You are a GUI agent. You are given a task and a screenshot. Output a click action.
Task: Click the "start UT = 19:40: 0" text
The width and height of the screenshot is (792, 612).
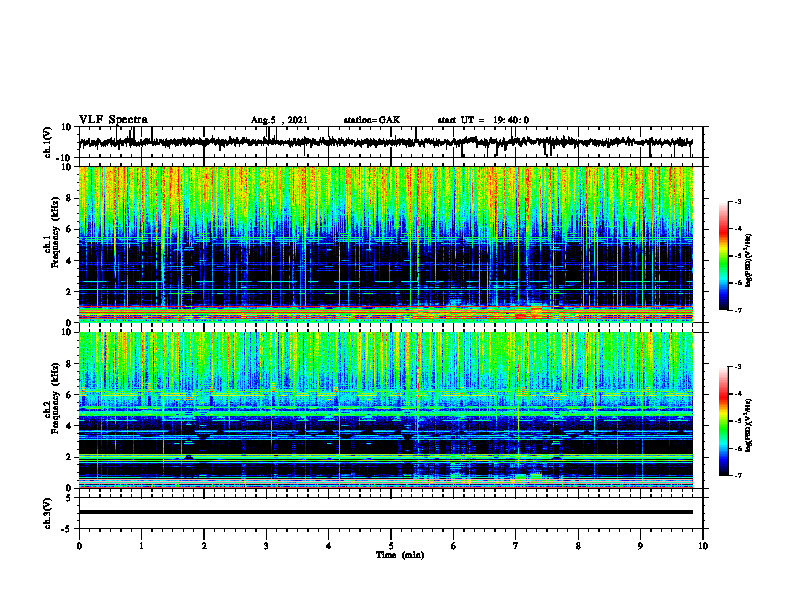tap(483, 120)
